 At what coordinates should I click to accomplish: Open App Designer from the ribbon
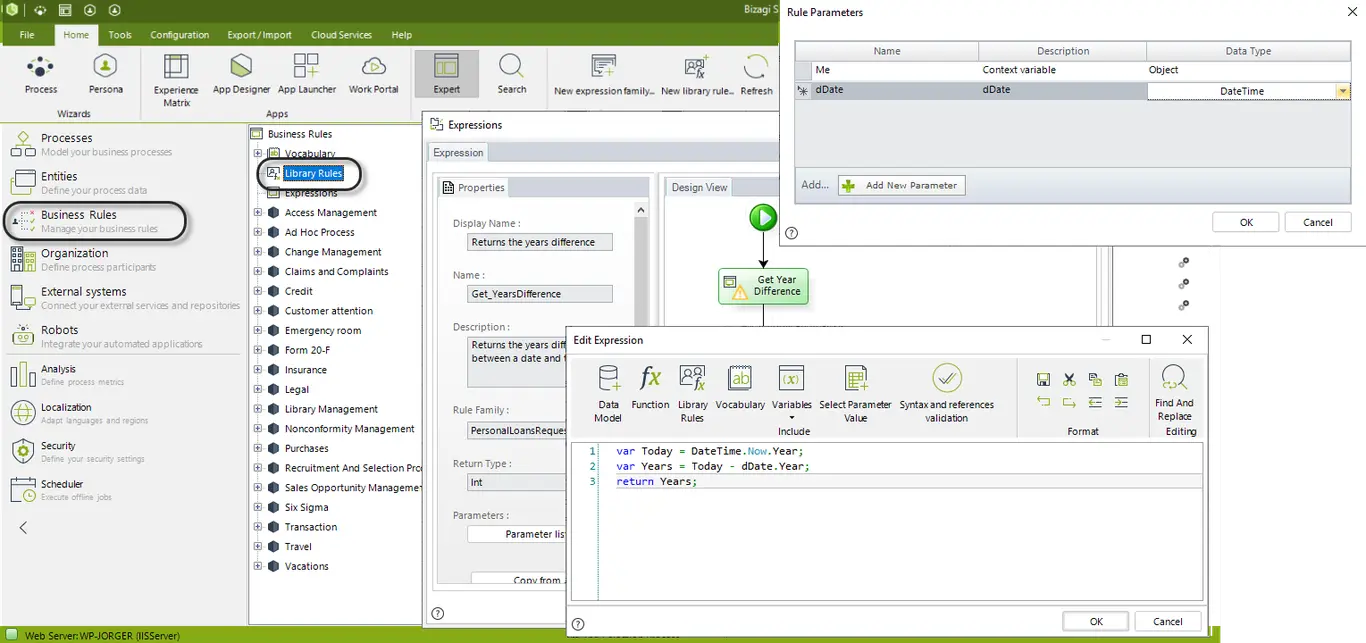241,75
